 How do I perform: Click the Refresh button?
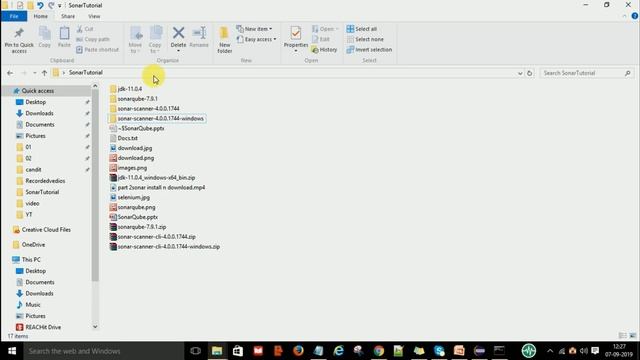(x=529, y=73)
